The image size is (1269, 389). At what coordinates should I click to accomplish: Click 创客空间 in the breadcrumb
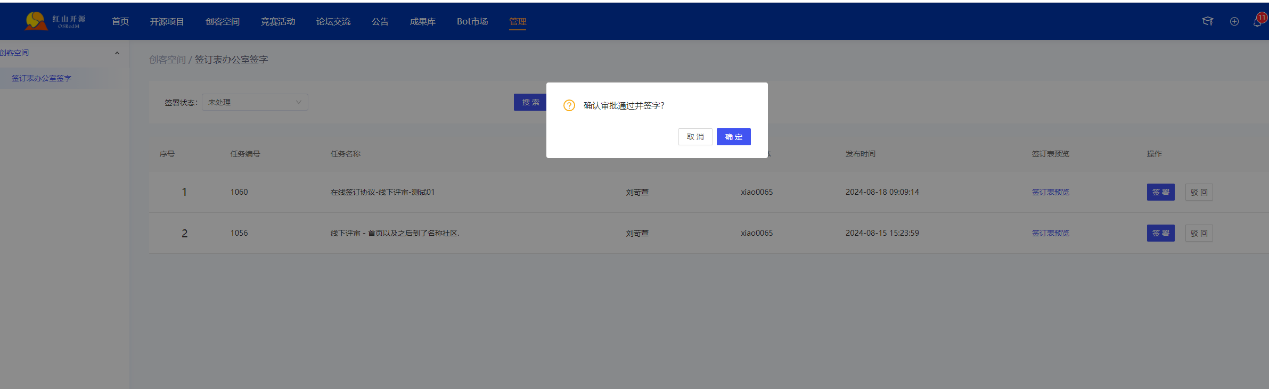click(167, 60)
